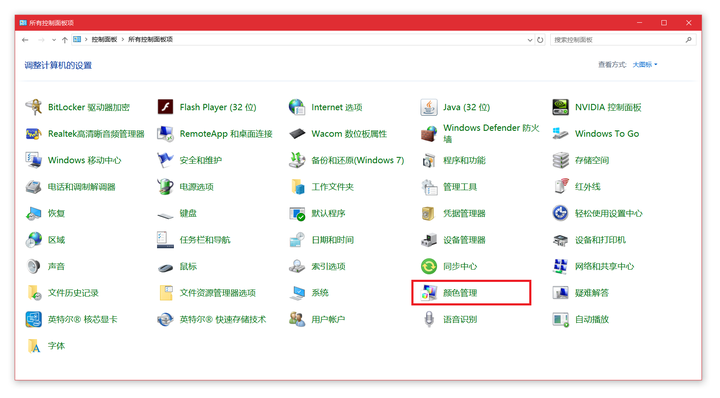Expand chevron after 控制面板 in breadcrumb
Viewport: 720px width, 398px height.
tap(123, 40)
